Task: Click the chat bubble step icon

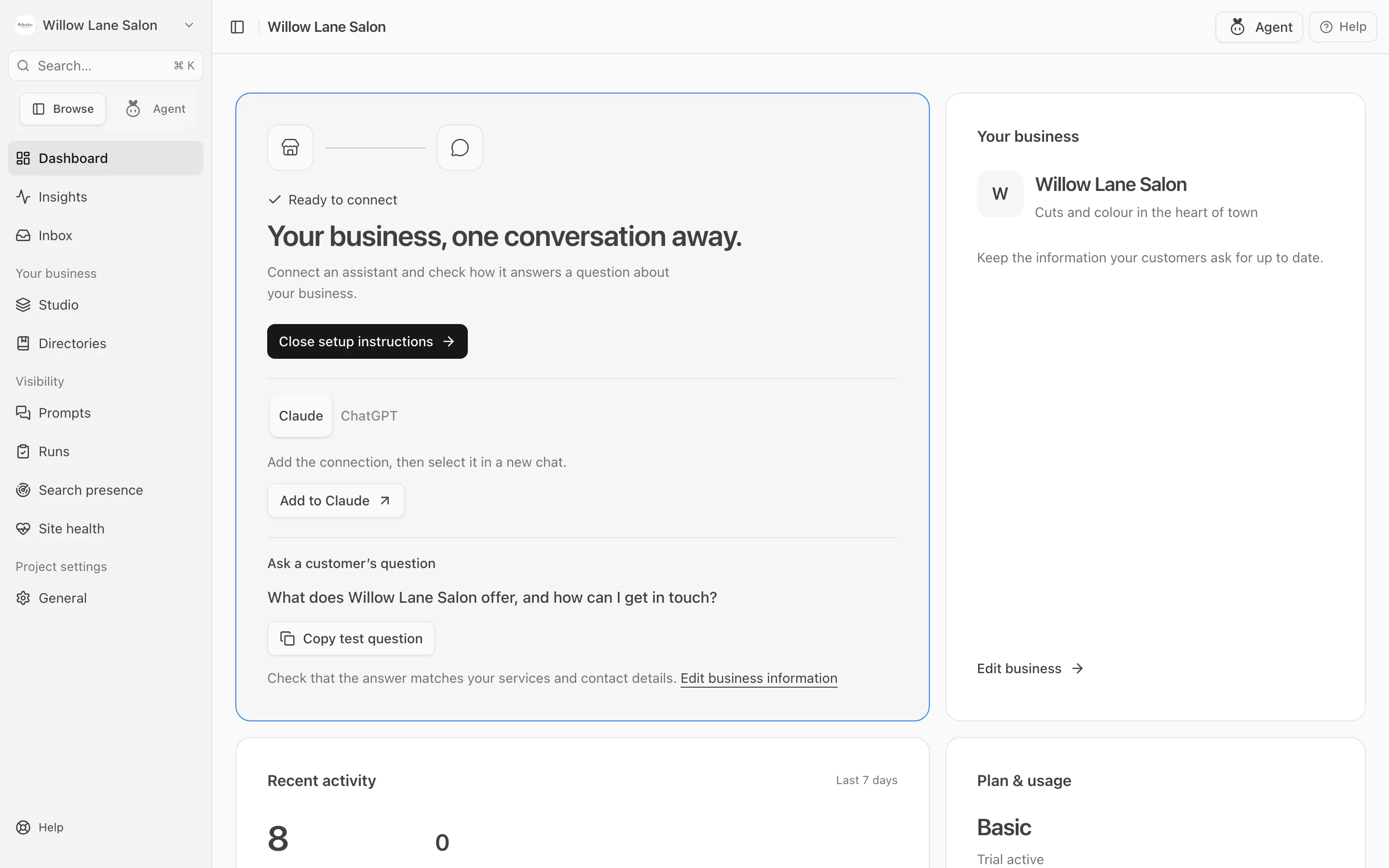Action: point(460,148)
